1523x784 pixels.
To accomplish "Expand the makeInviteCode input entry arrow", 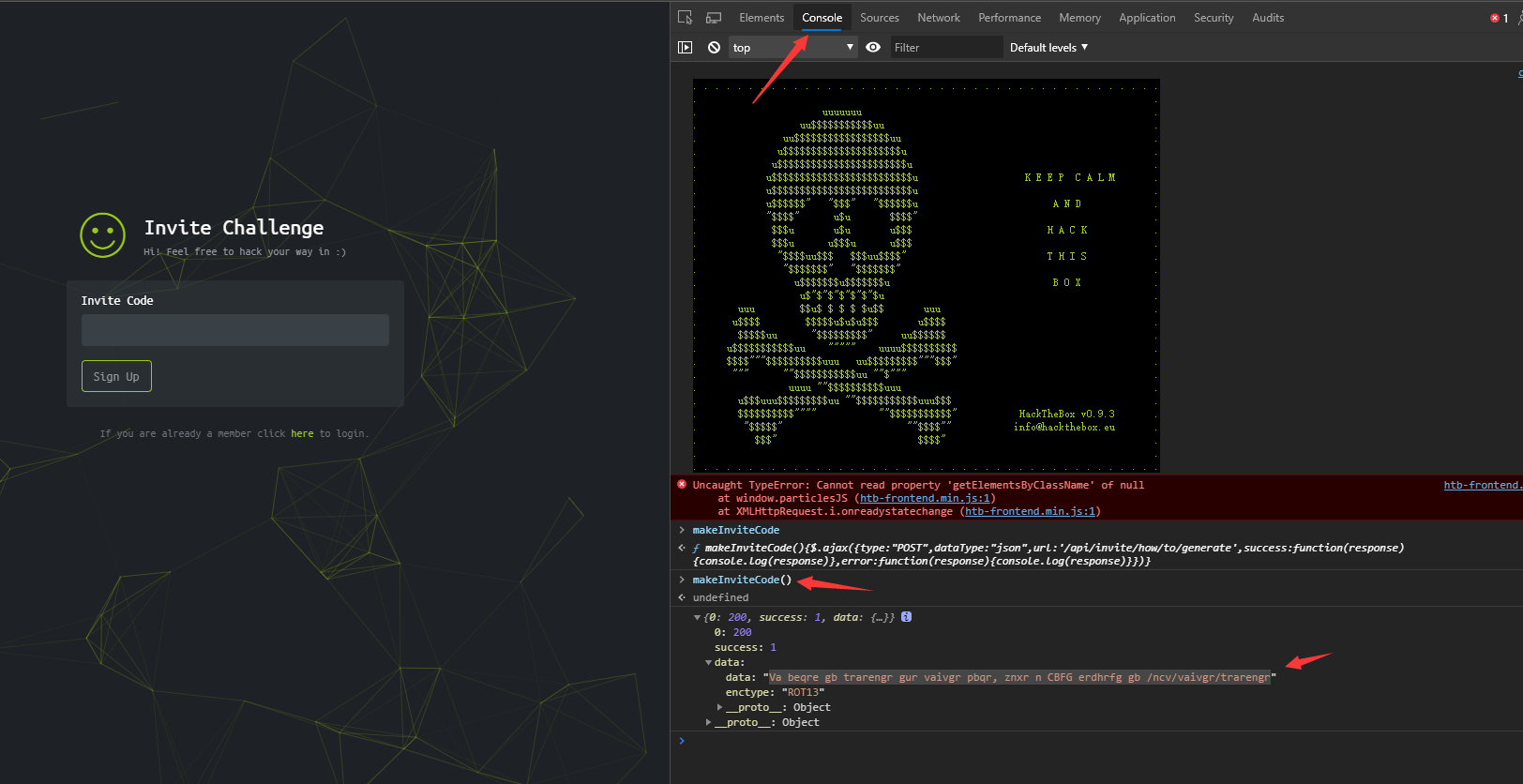I will pyautogui.click(x=682, y=530).
